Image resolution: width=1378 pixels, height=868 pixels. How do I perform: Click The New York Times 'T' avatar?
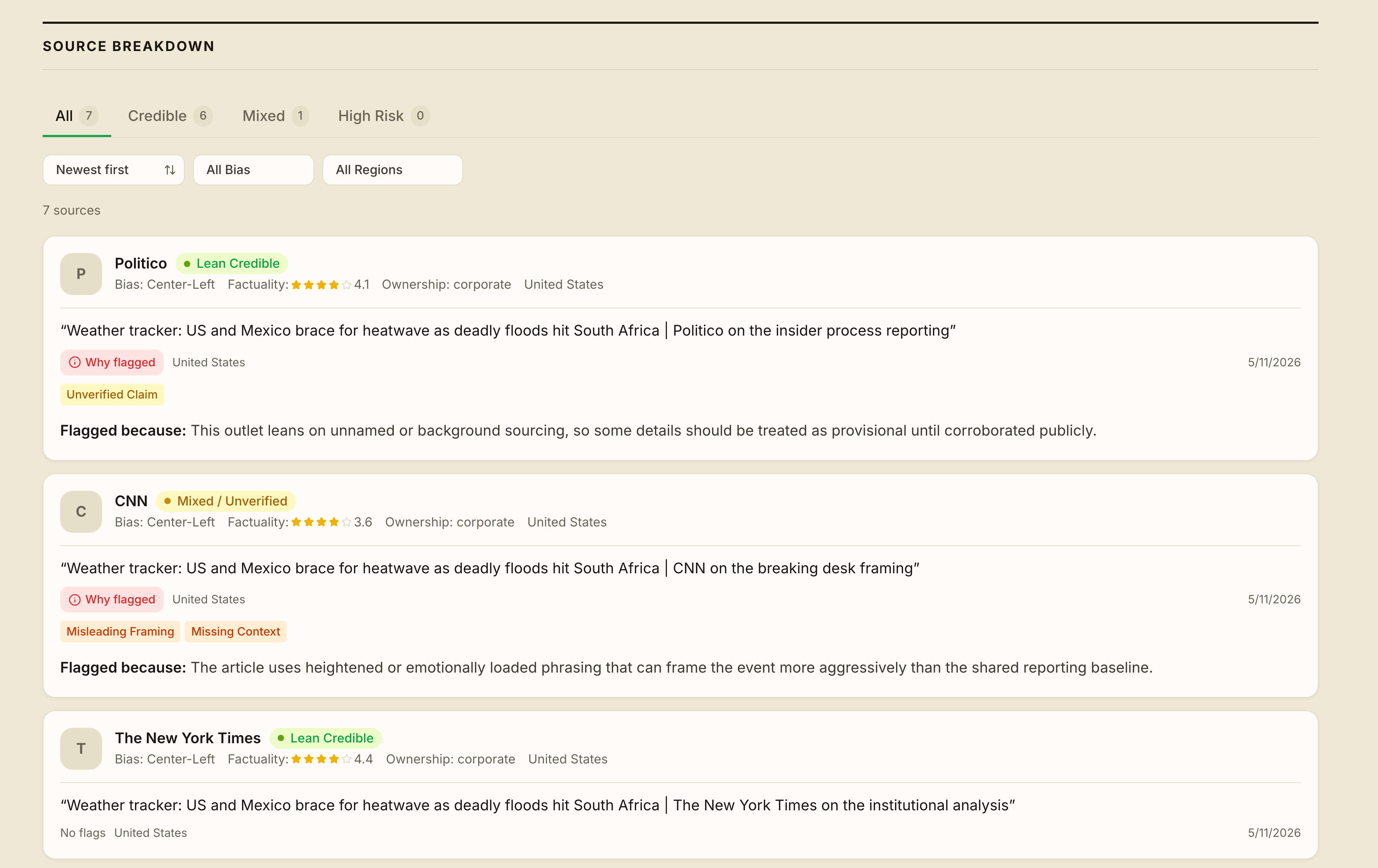pyautogui.click(x=81, y=748)
